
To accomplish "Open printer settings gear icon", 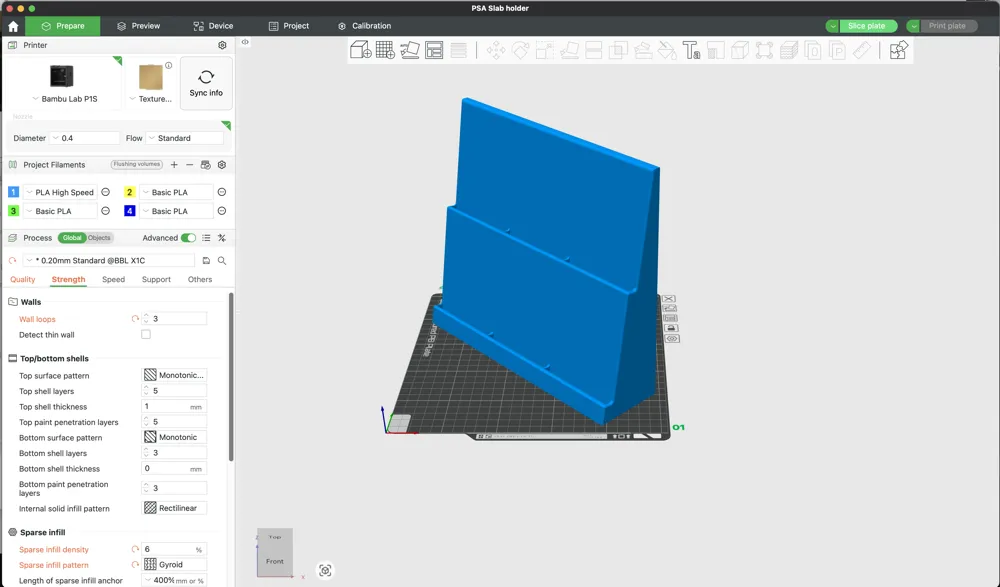I will pos(222,45).
